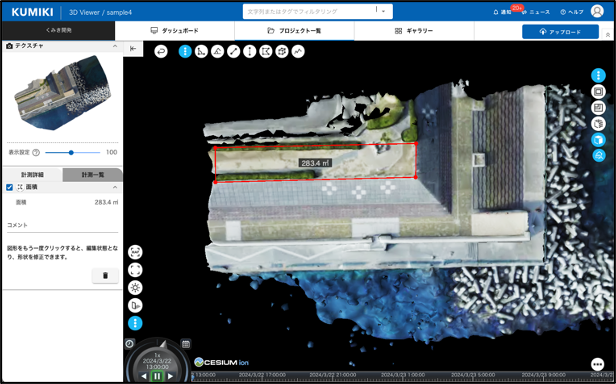Screen dimensions: 616x384
Task: Open the cross-section profile graph tool
Action: tap(298, 51)
